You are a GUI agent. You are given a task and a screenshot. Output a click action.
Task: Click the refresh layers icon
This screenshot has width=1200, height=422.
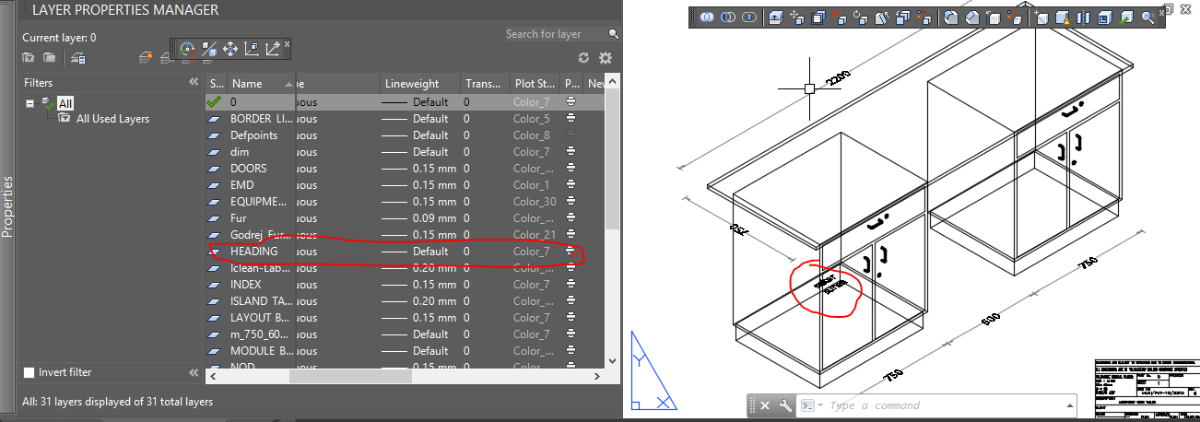(584, 59)
